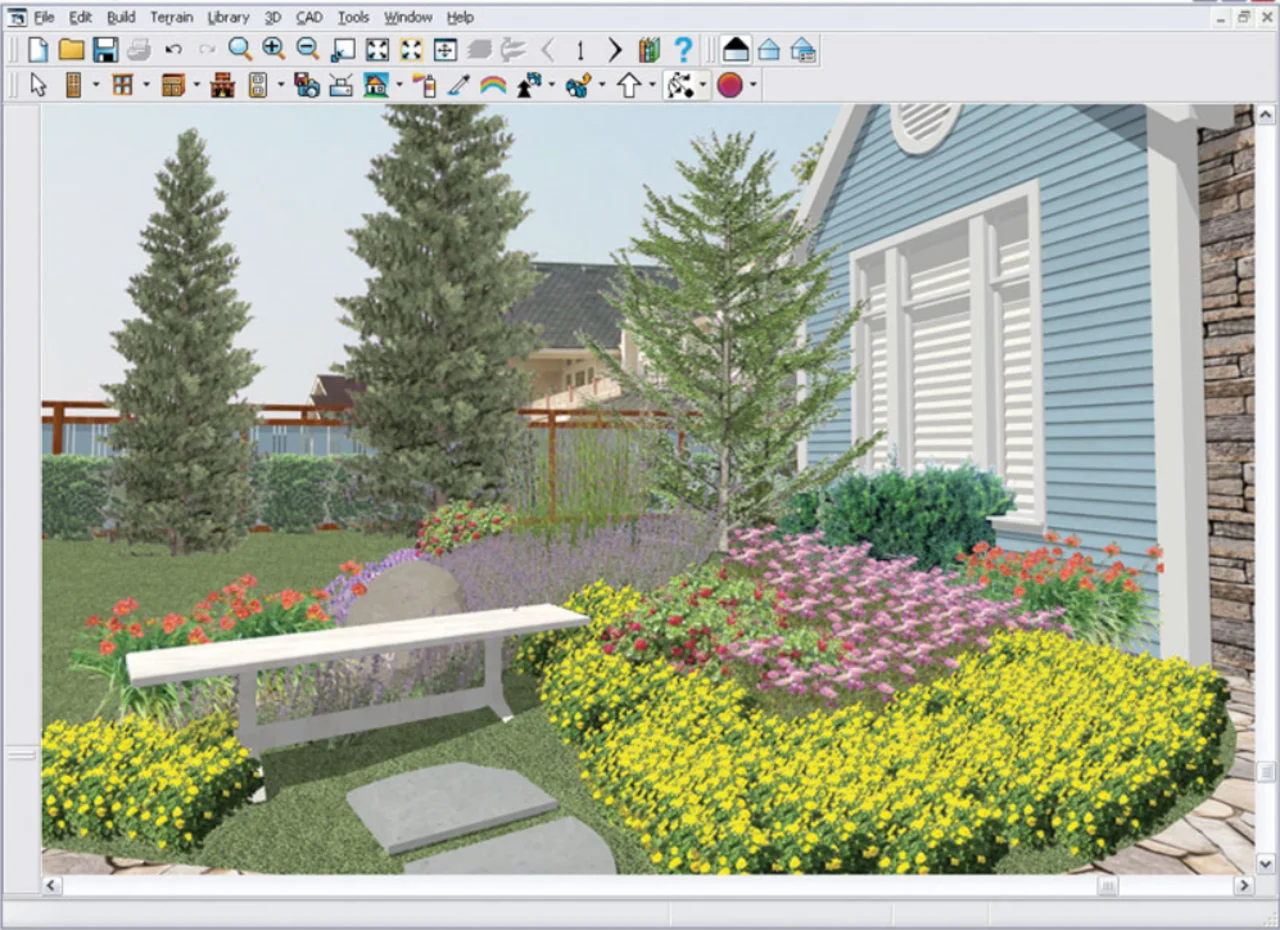Click the blue question mark Help icon
Image resolution: width=1280 pixels, height=930 pixels.
683,49
